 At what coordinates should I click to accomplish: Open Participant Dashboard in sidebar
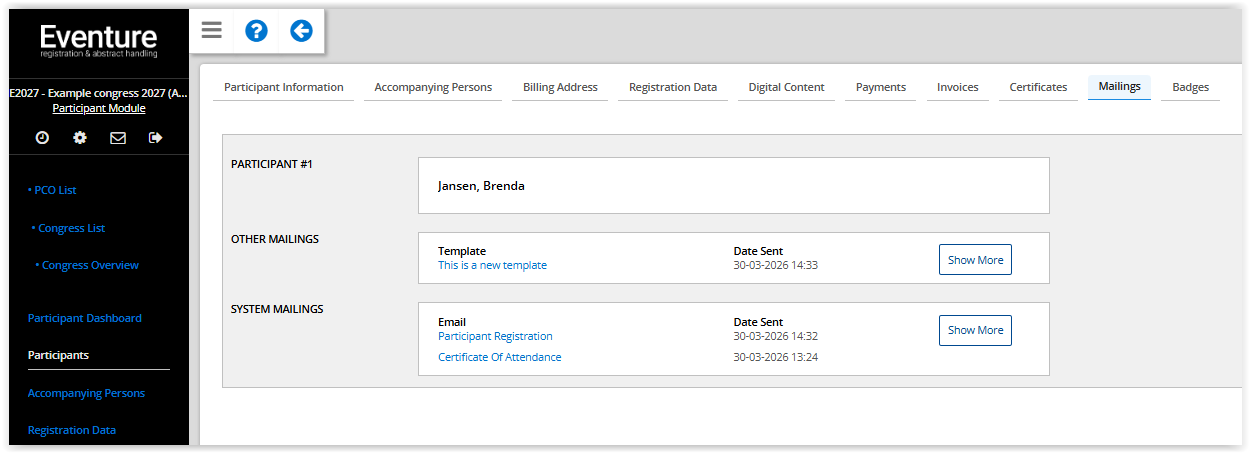(x=85, y=318)
